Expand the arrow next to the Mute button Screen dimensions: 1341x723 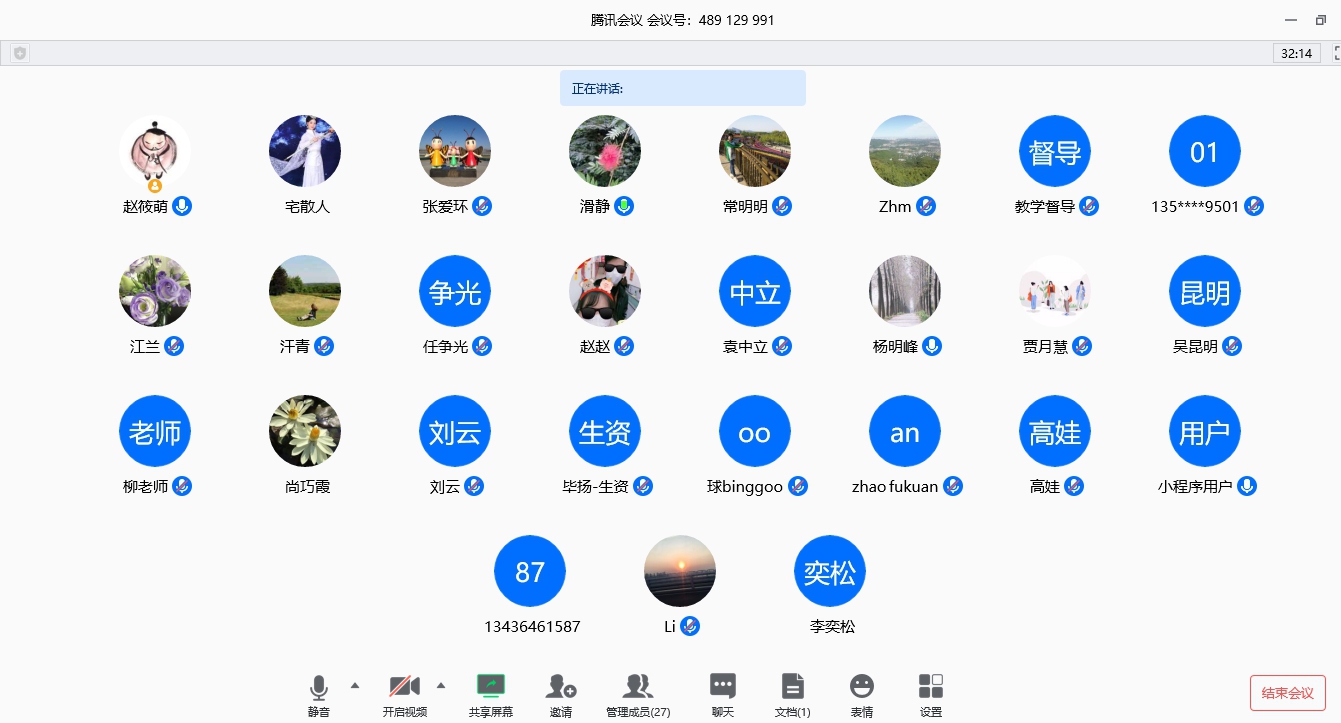click(x=354, y=685)
